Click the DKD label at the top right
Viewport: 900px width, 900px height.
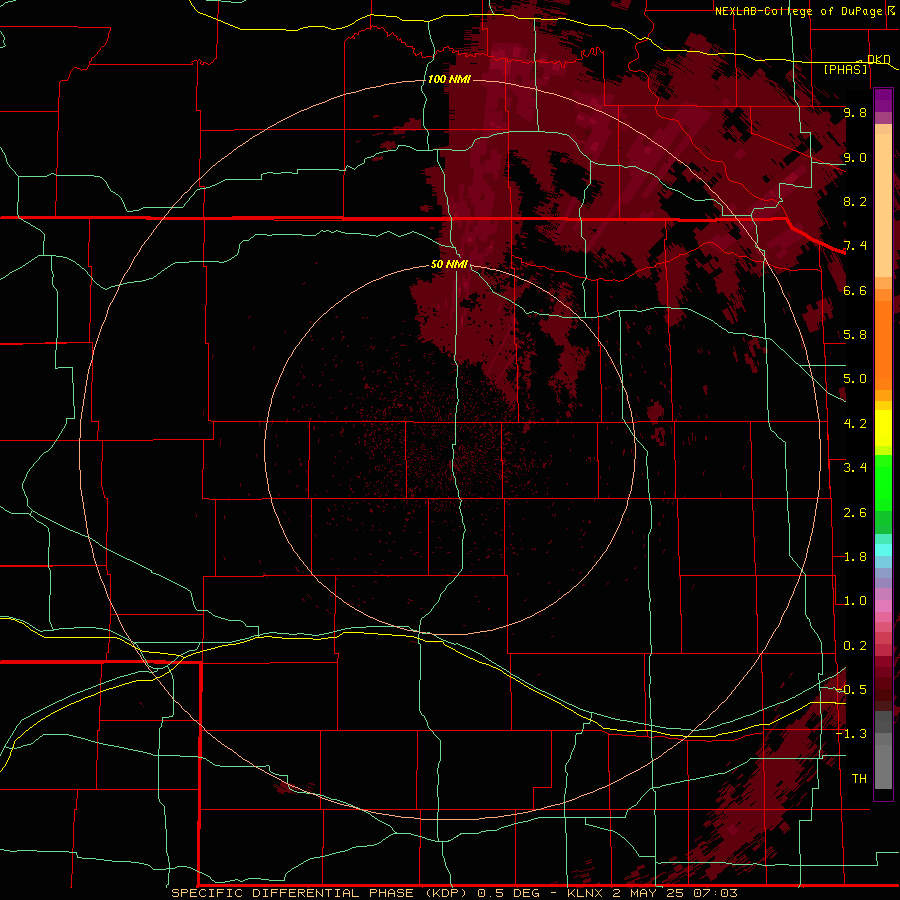pos(879,59)
